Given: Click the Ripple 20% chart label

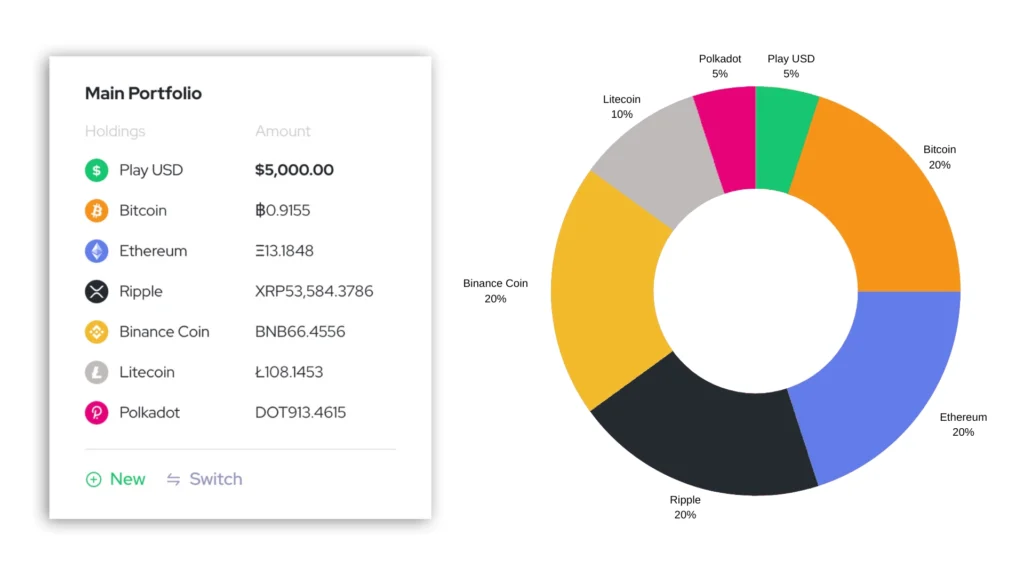Looking at the screenshot, I should pos(685,507).
